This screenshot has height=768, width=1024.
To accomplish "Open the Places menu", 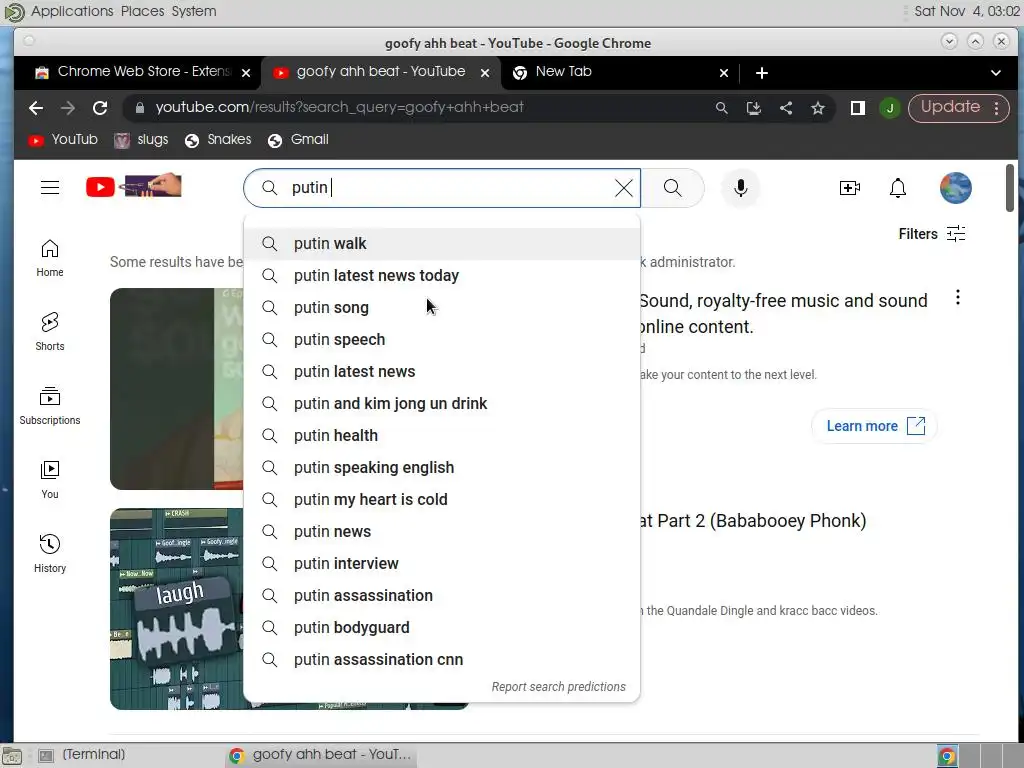I will pos(142,11).
